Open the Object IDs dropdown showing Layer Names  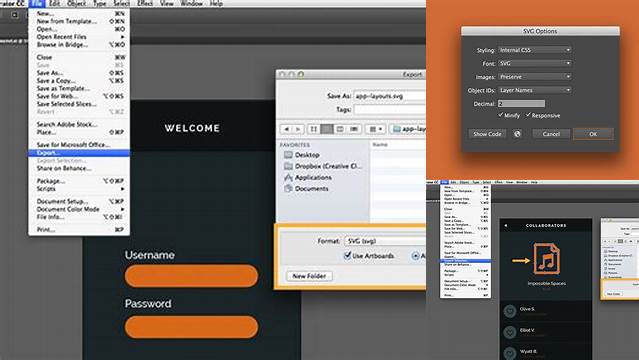[x=535, y=90]
